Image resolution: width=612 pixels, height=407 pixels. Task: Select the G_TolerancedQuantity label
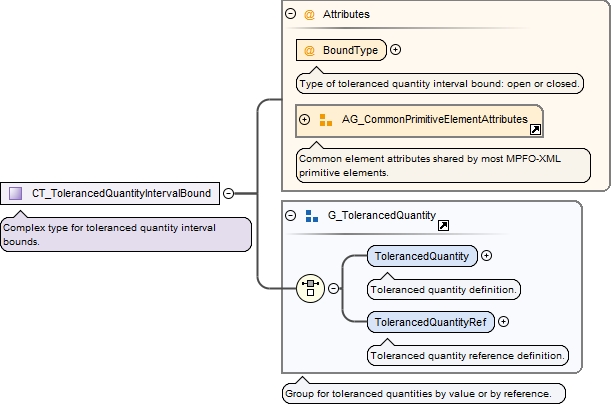382,215
